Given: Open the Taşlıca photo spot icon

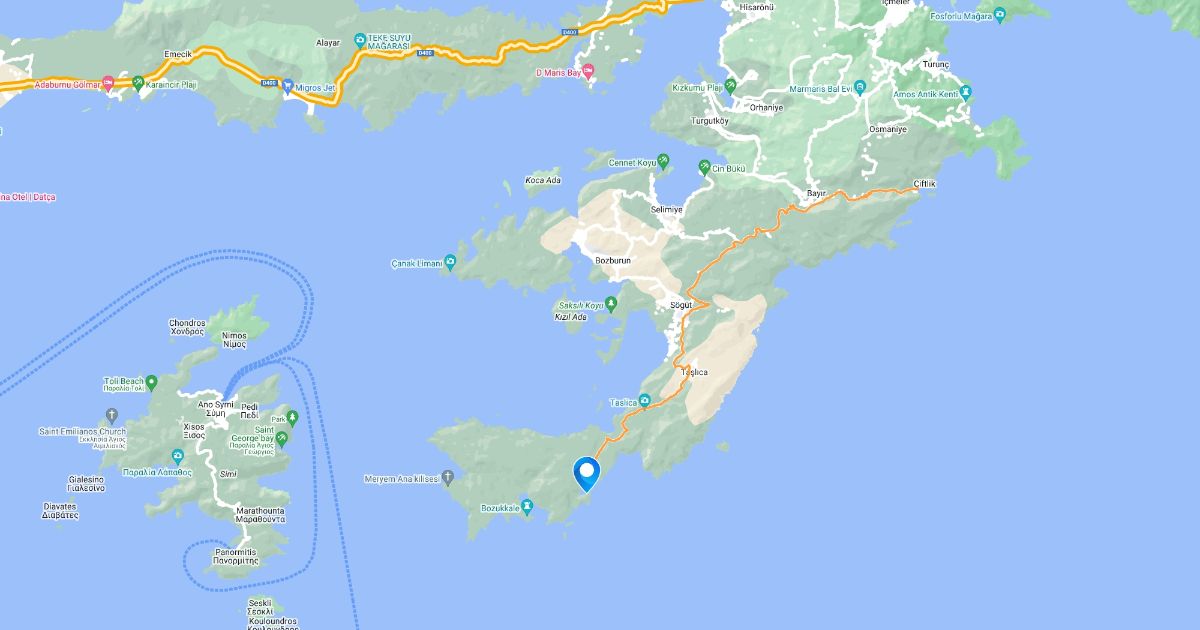Looking at the screenshot, I should (x=644, y=402).
